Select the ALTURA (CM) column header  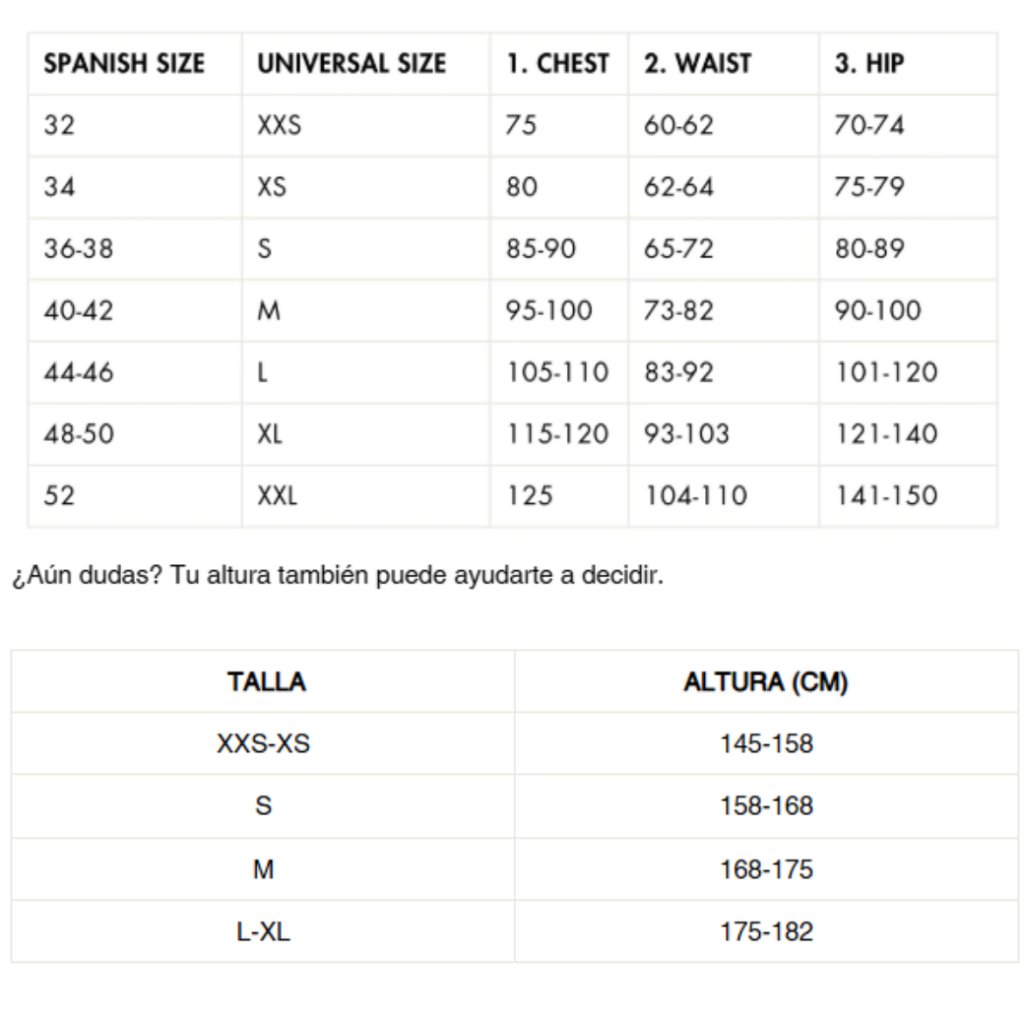tap(766, 683)
